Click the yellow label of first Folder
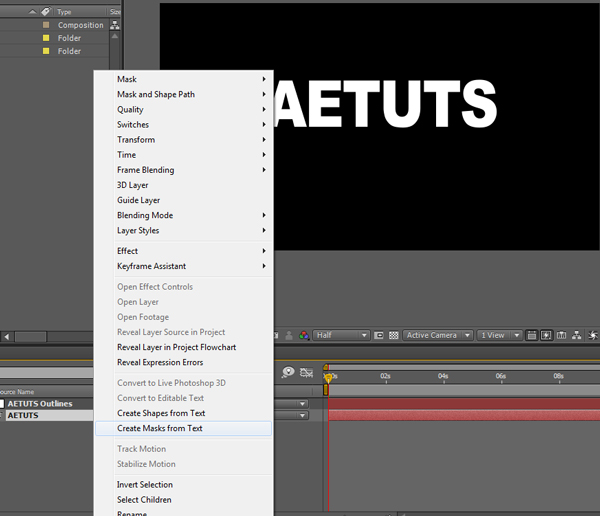The image size is (600, 516). 46,38
